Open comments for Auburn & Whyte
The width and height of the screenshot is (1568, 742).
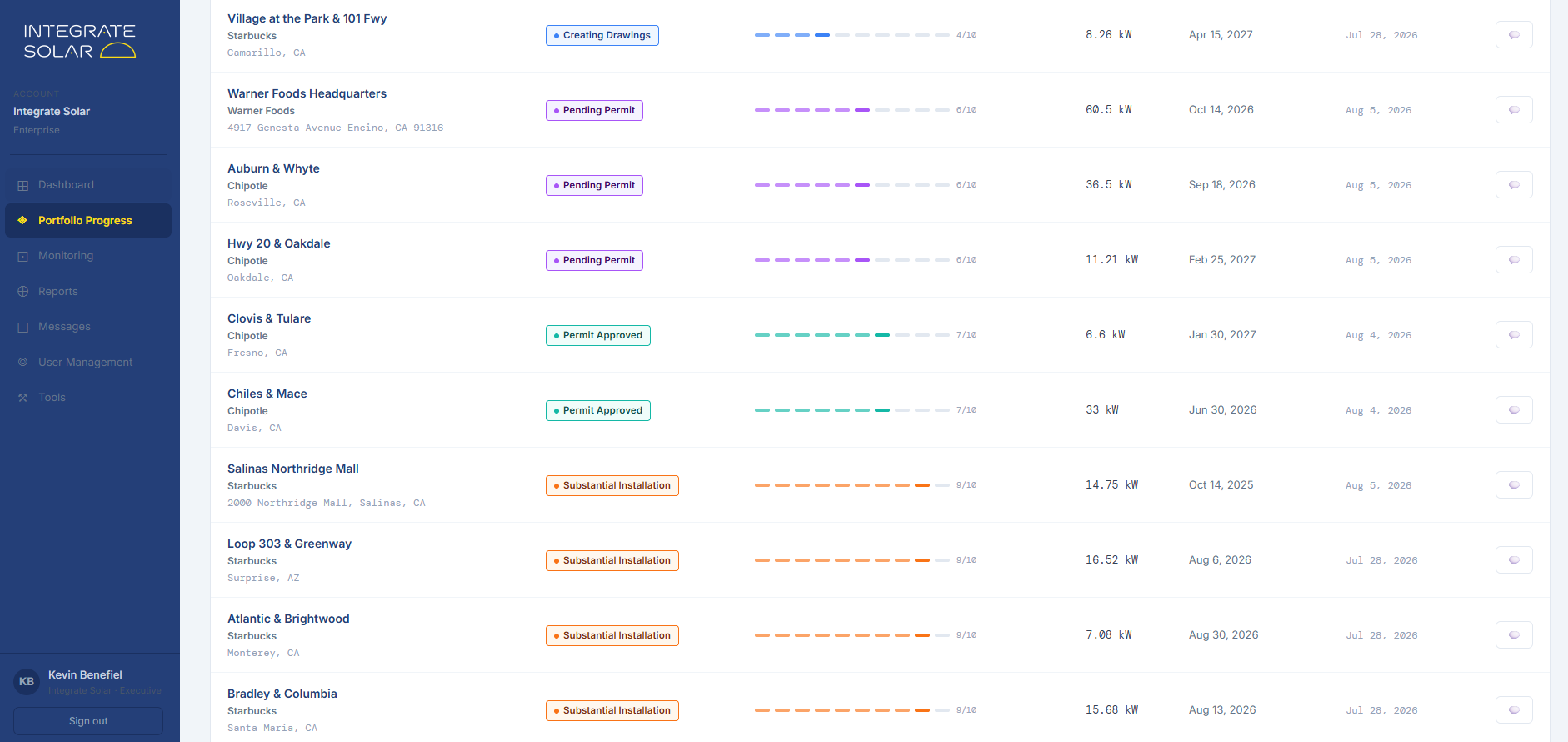coord(1514,185)
